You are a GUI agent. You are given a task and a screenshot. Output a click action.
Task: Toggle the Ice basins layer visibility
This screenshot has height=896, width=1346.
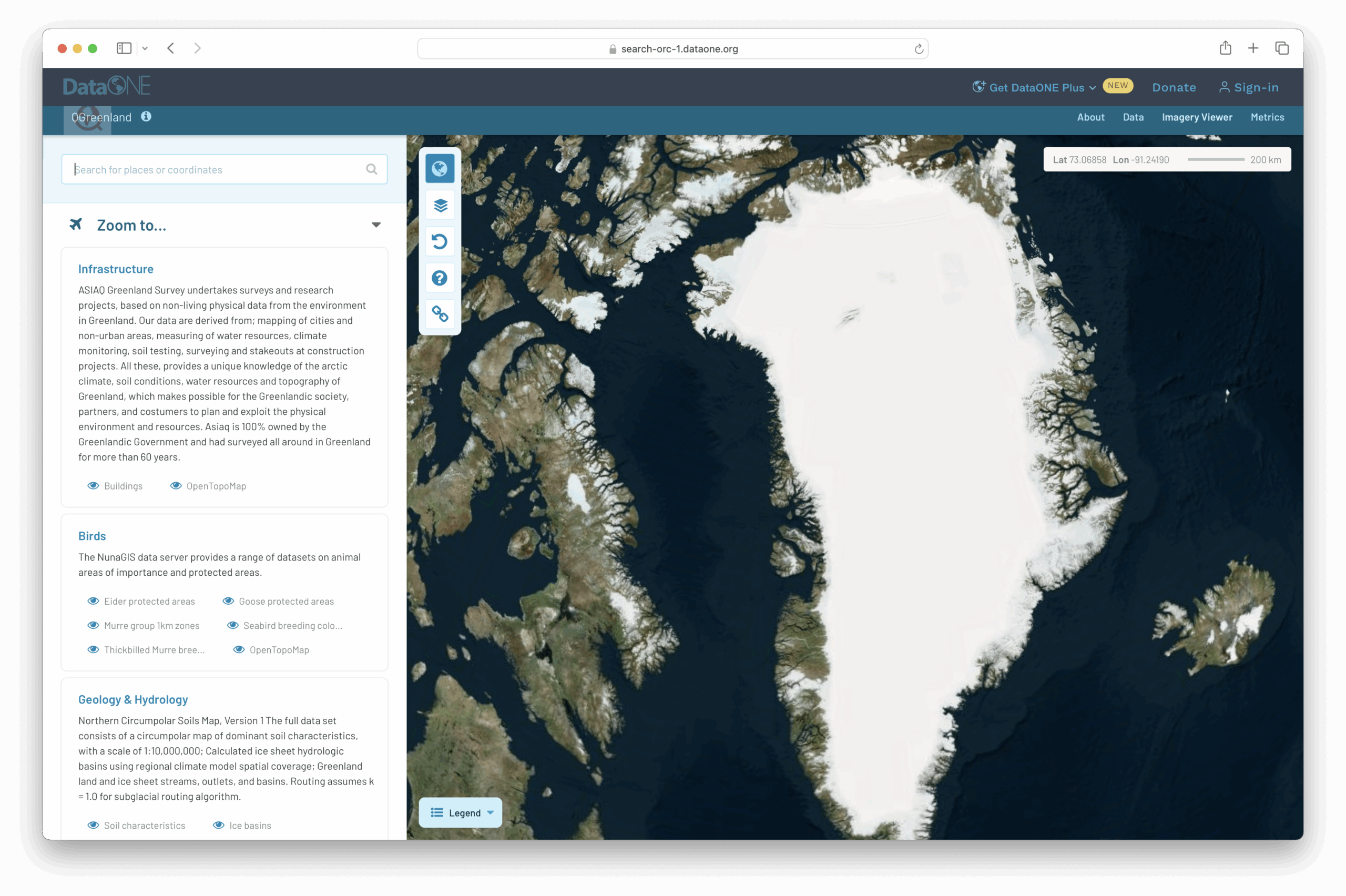[x=219, y=825]
